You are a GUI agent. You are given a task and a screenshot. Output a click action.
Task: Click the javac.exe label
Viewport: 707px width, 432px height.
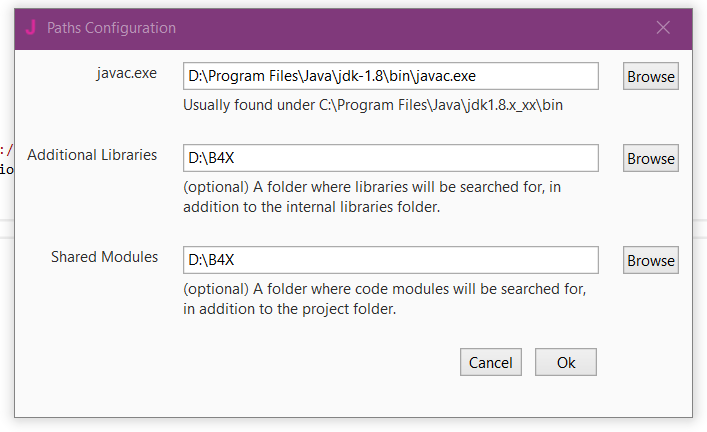click(x=124, y=73)
